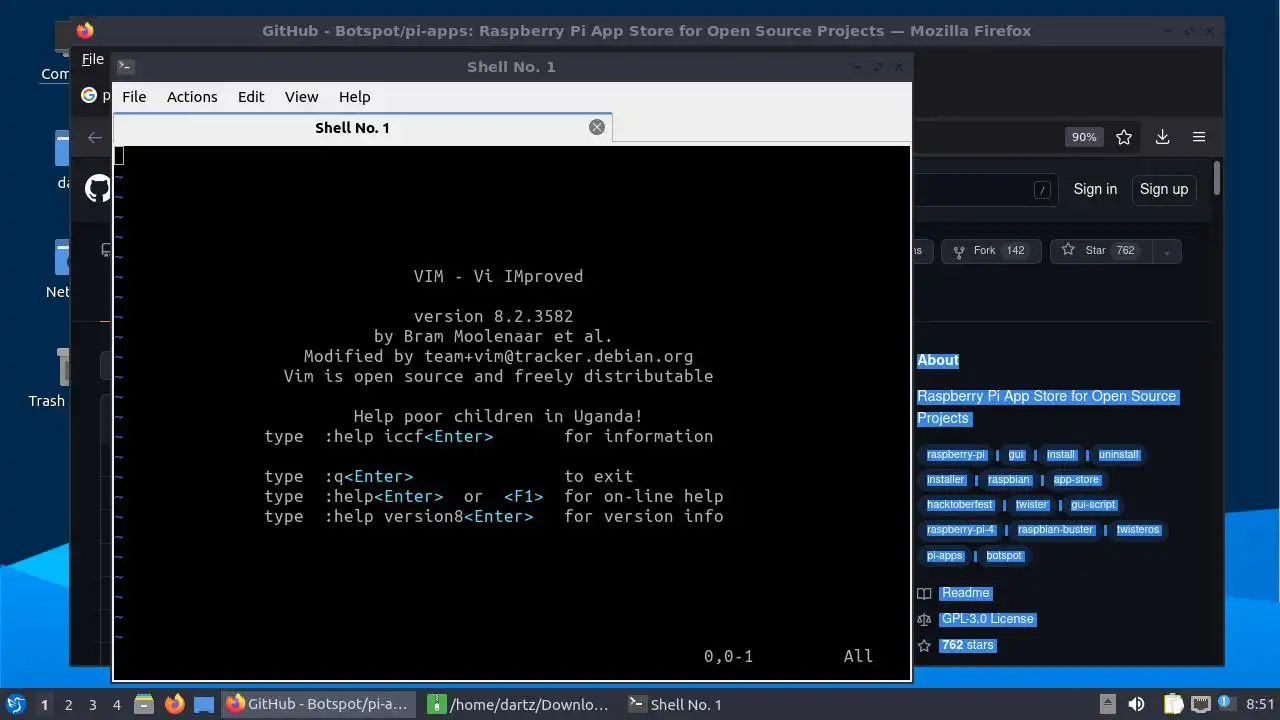Click the botspot topic tag
This screenshot has width=1280, height=720.
coord(1005,556)
